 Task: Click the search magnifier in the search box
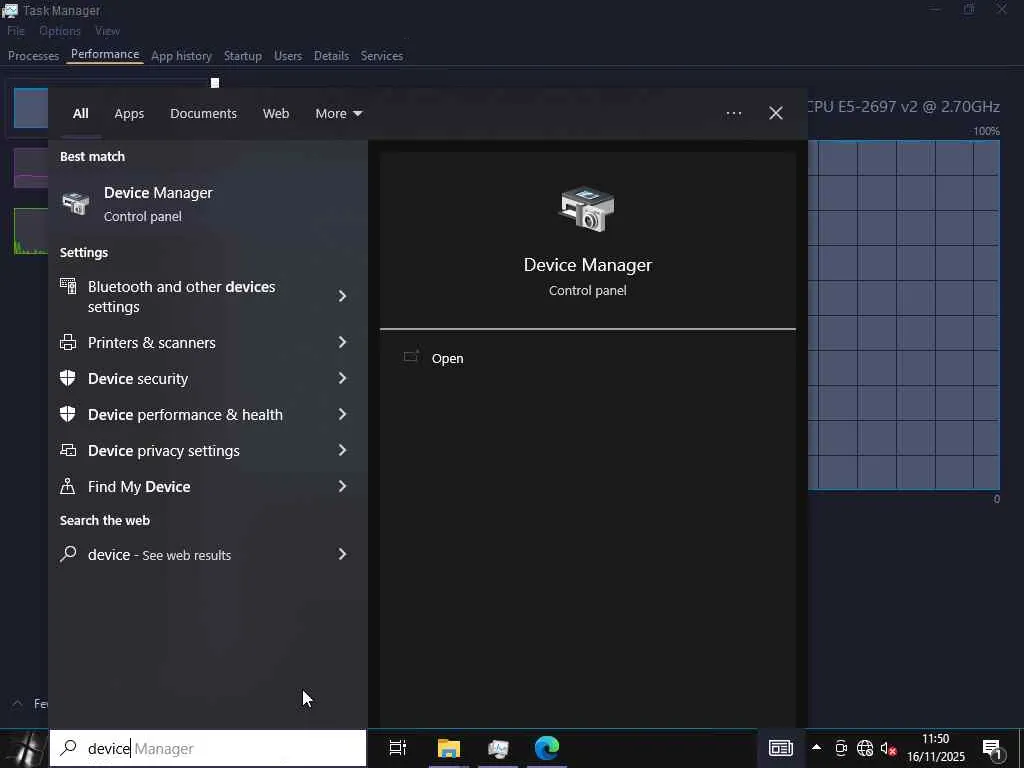tap(69, 748)
